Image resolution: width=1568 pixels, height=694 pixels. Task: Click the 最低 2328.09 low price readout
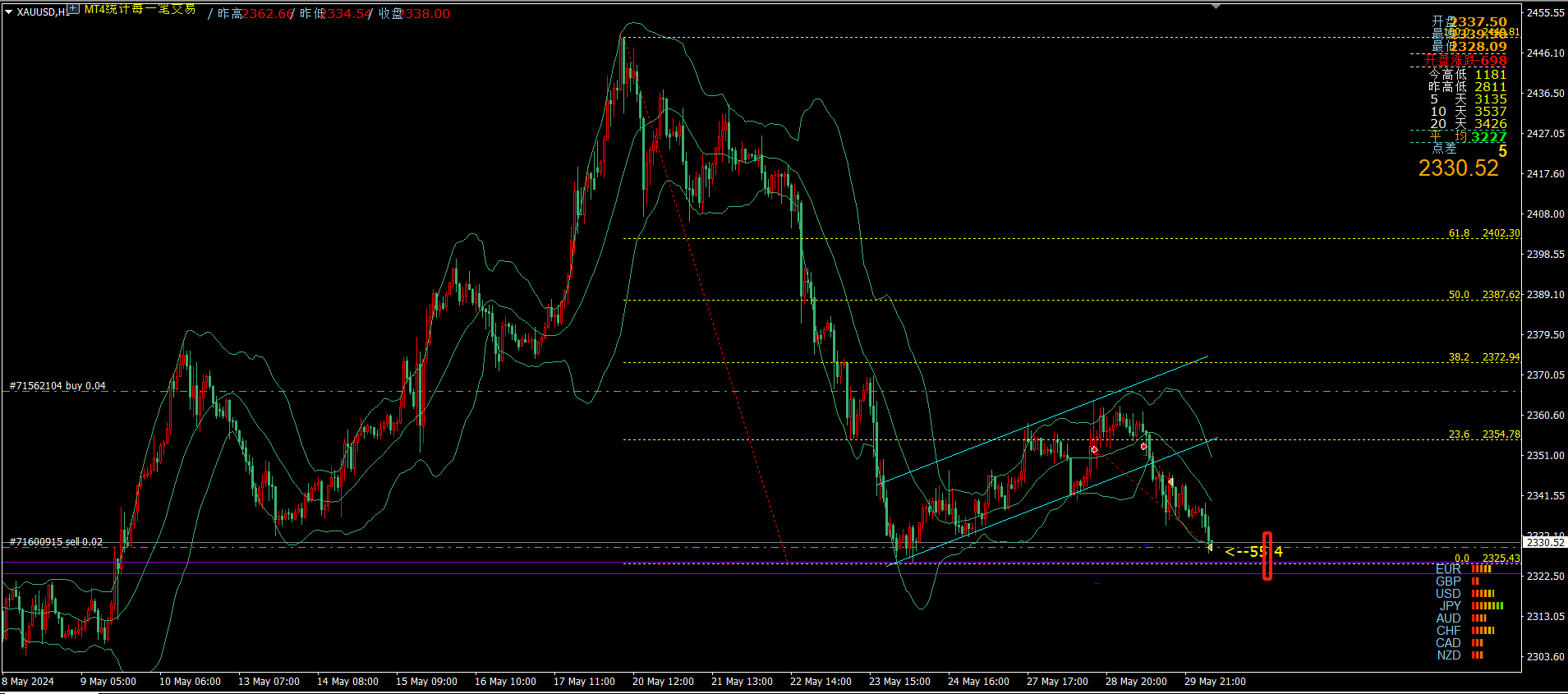pyautogui.click(x=1469, y=46)
